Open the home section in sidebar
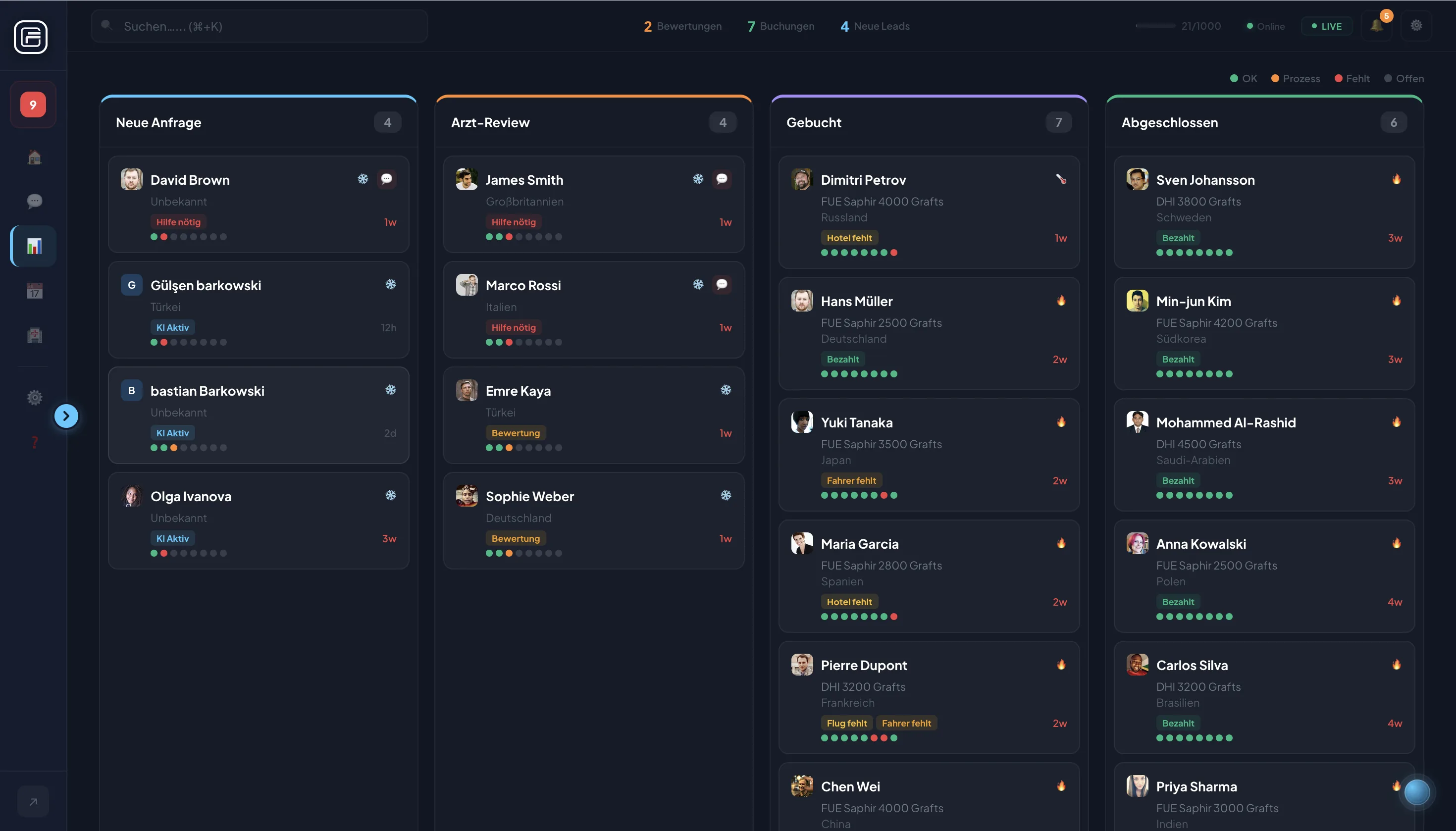The image size is (1456, 831). point(33,156)
